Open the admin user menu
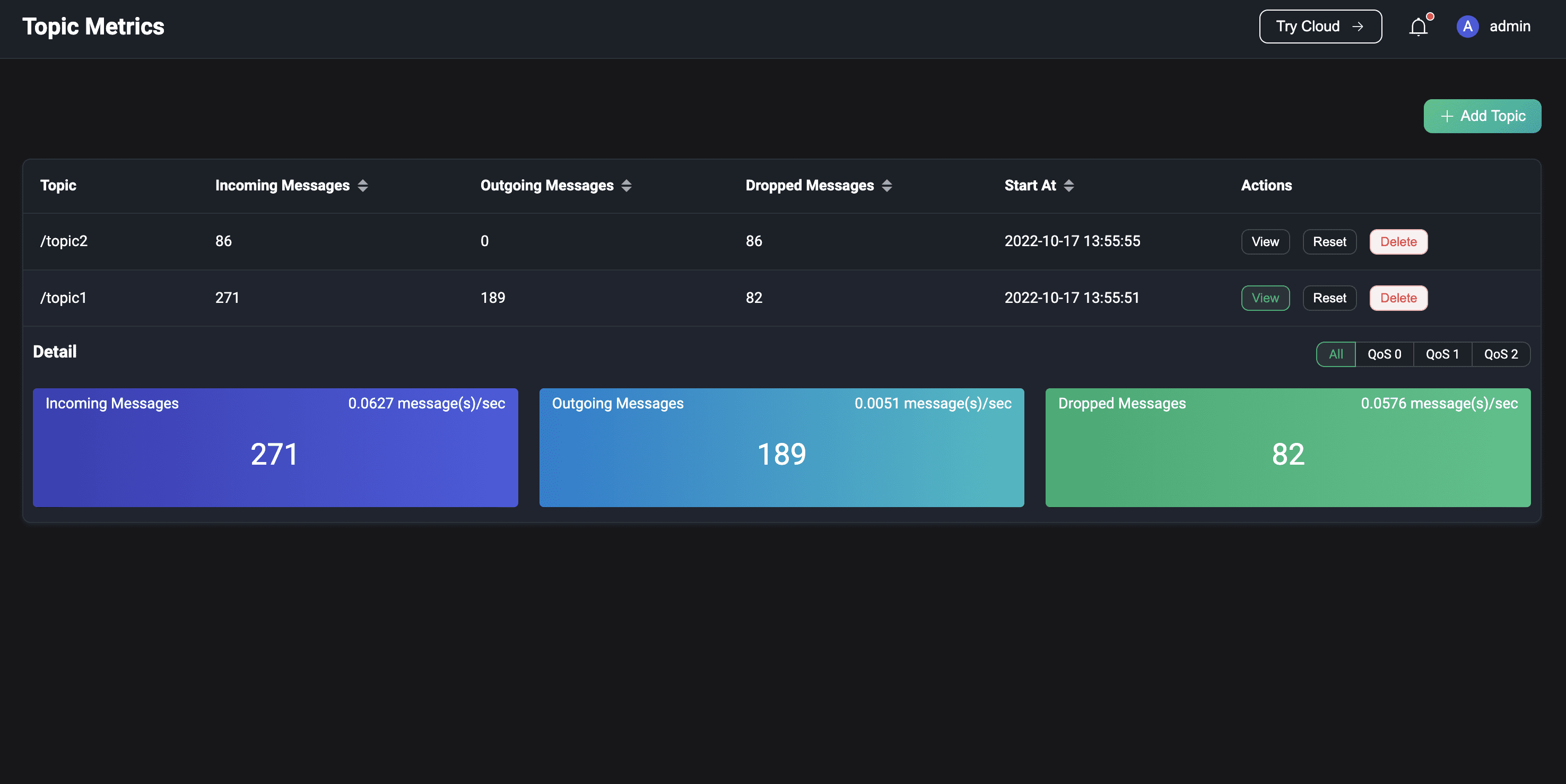 pyautogui.click(x=1509, y=27)
